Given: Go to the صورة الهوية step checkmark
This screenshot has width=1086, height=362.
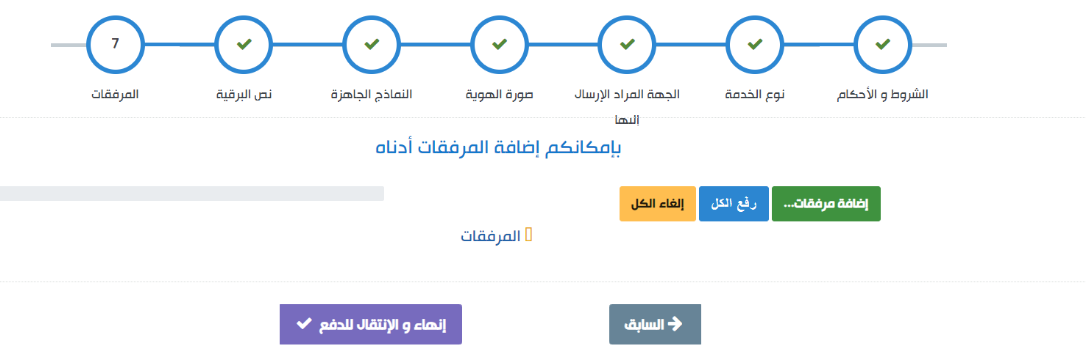Looking at the screenshot, I should pos(499,44).
